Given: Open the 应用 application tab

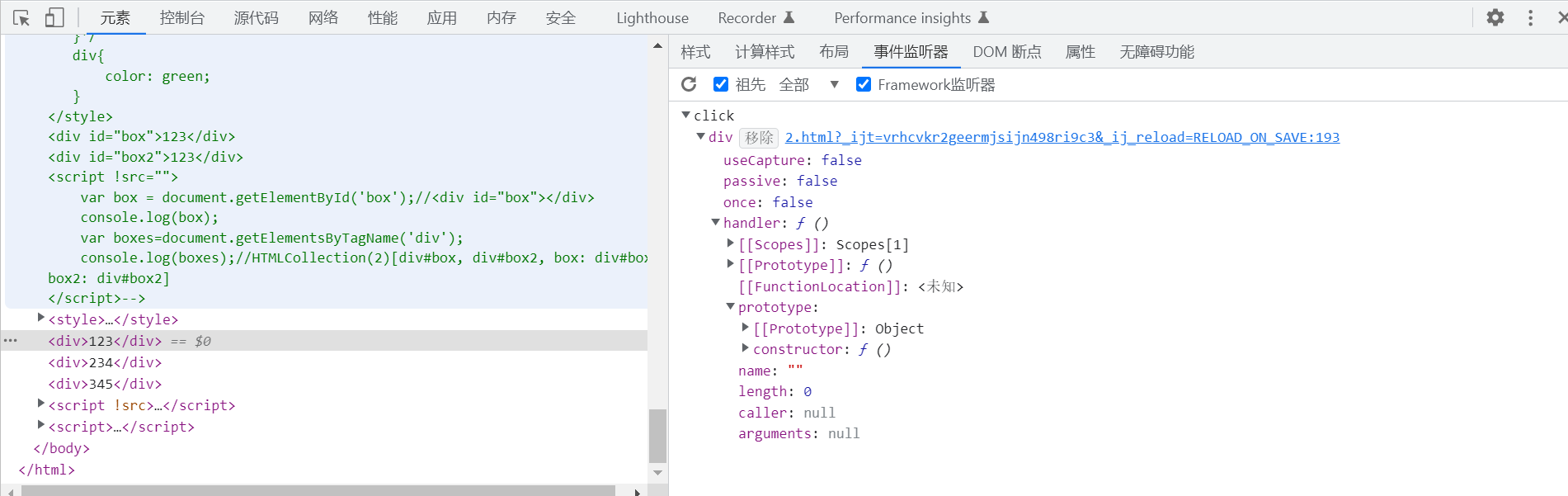Looking at the screenshot, I should (442, 18).
